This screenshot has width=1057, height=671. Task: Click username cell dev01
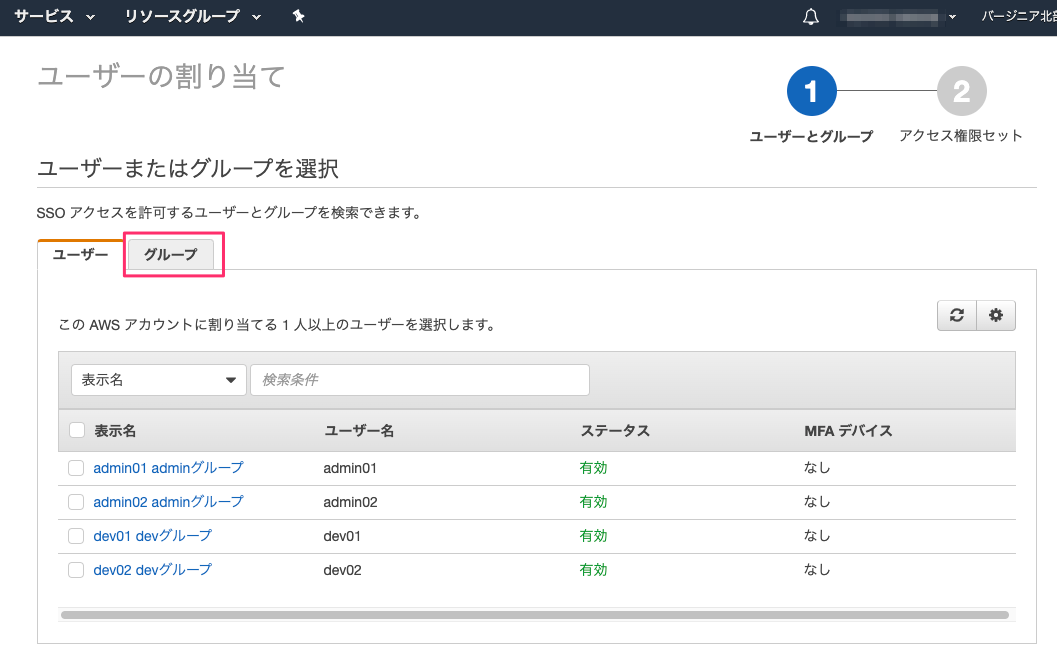click(x=342, y=536)
